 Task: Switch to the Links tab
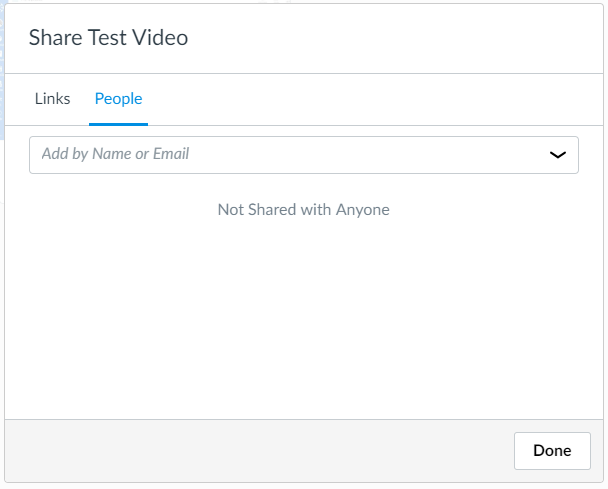pos(52,99)
